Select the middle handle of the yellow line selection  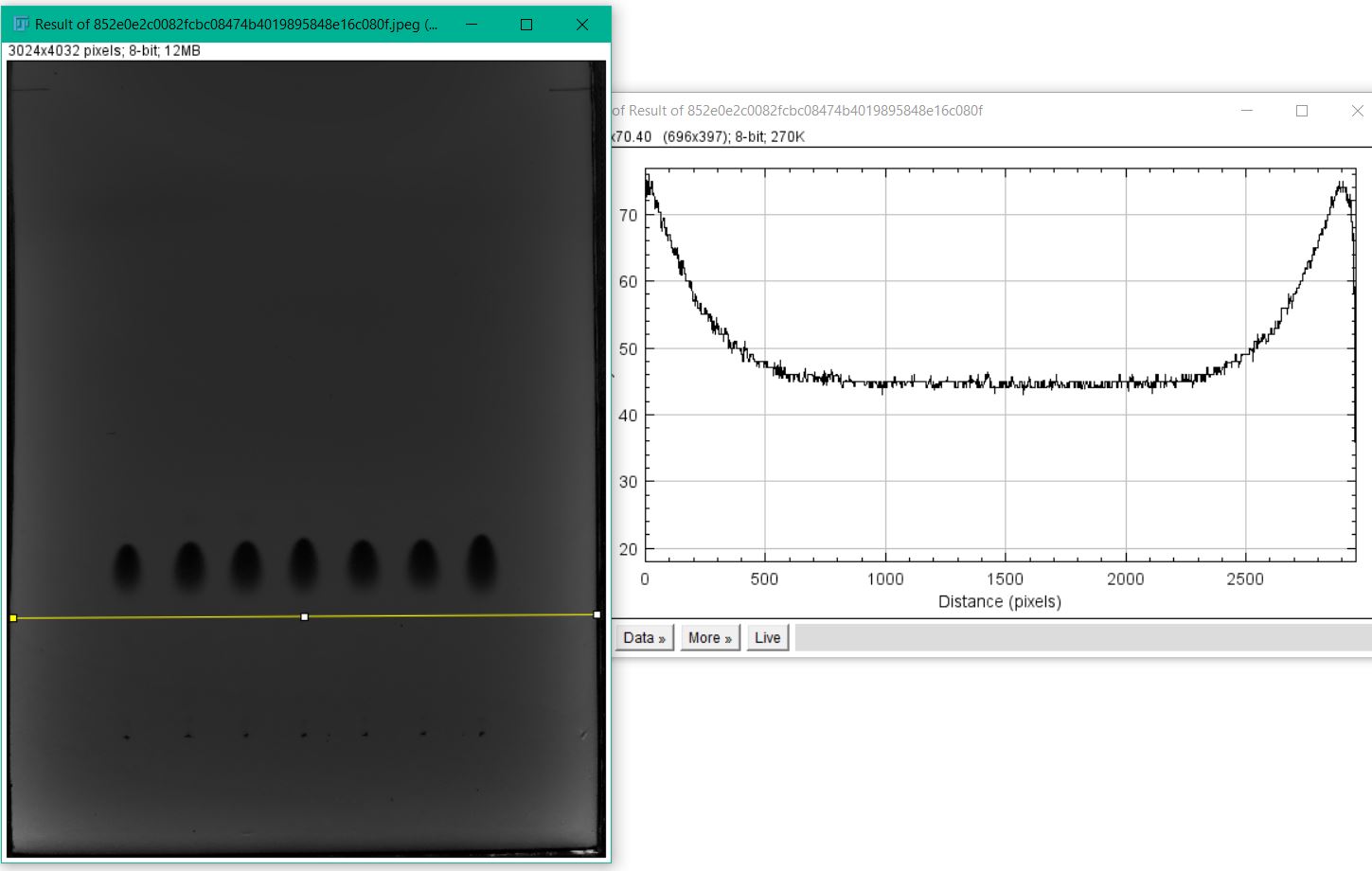click(304, 615)
